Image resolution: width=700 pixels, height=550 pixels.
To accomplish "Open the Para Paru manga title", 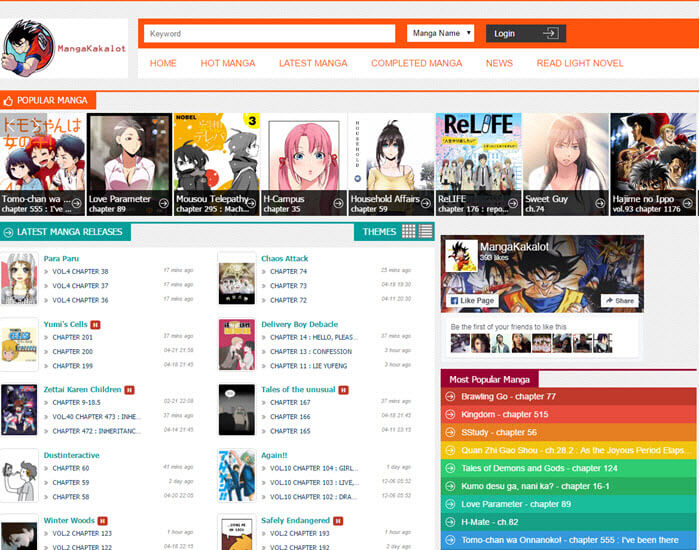I will coord(61,258).
